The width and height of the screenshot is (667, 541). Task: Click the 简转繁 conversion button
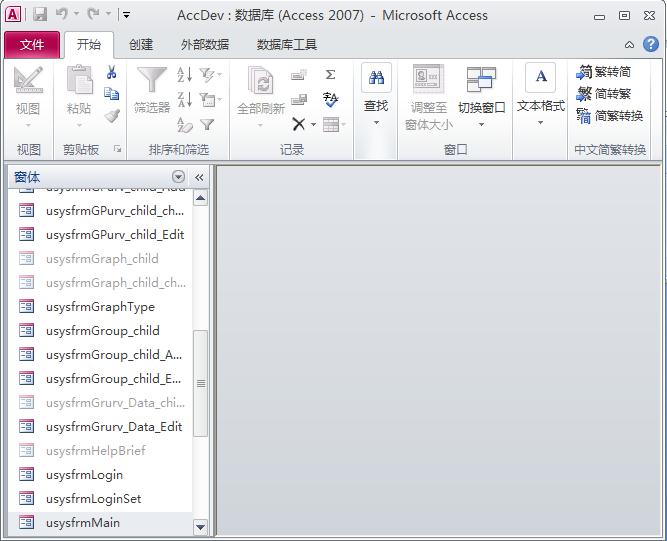coord(604,94)
